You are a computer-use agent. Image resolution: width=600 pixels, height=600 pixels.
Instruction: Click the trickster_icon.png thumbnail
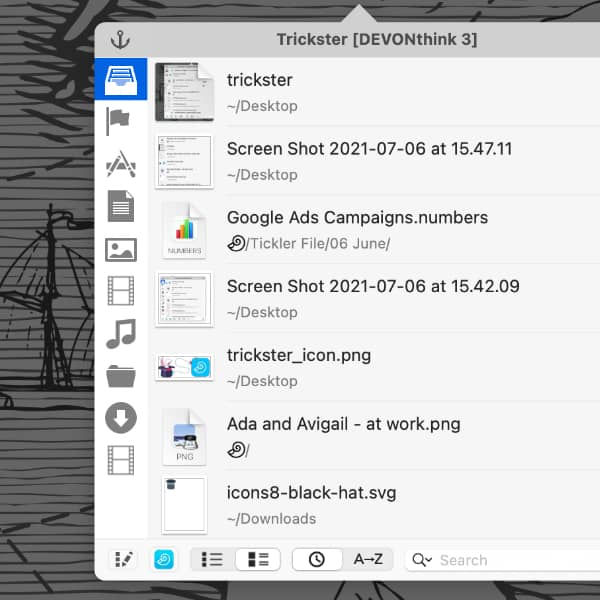coord(184,368)
